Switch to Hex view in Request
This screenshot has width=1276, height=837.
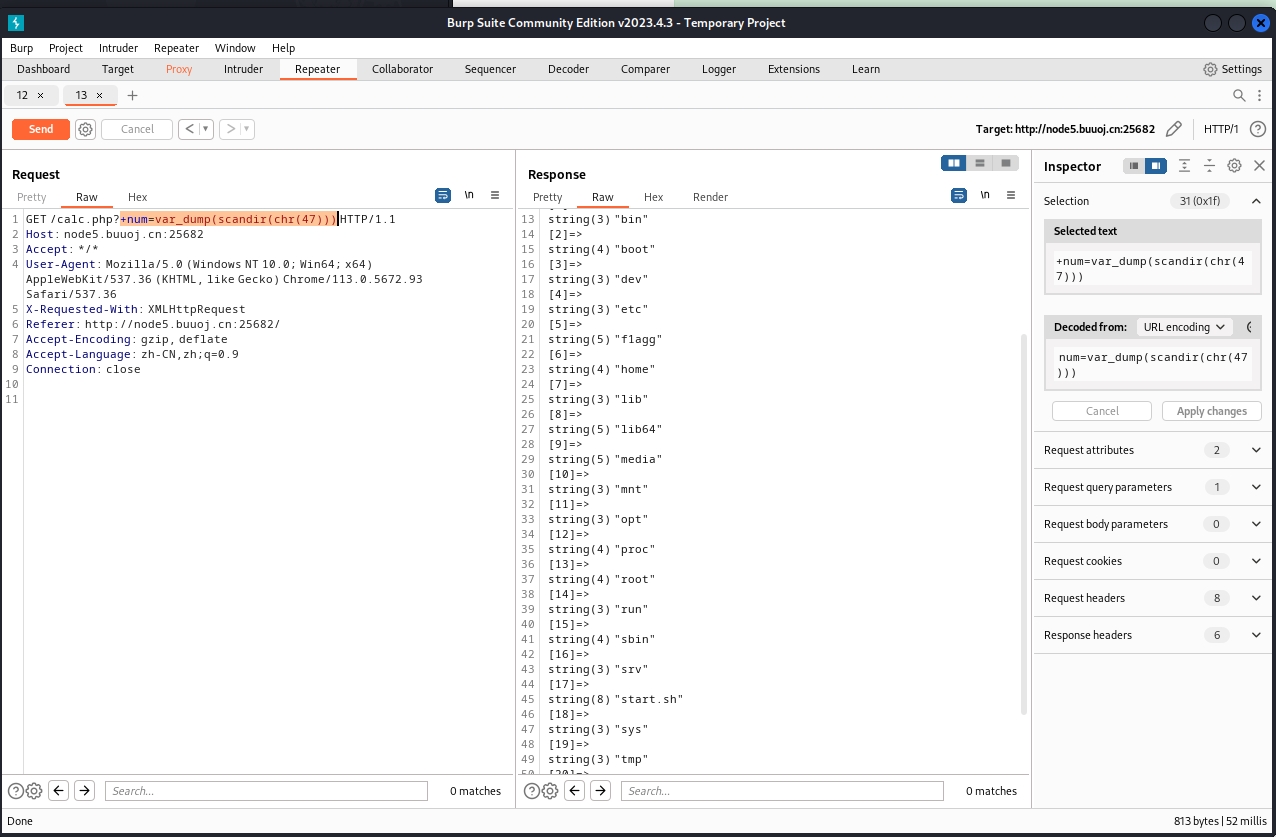(x=137, y=197)
